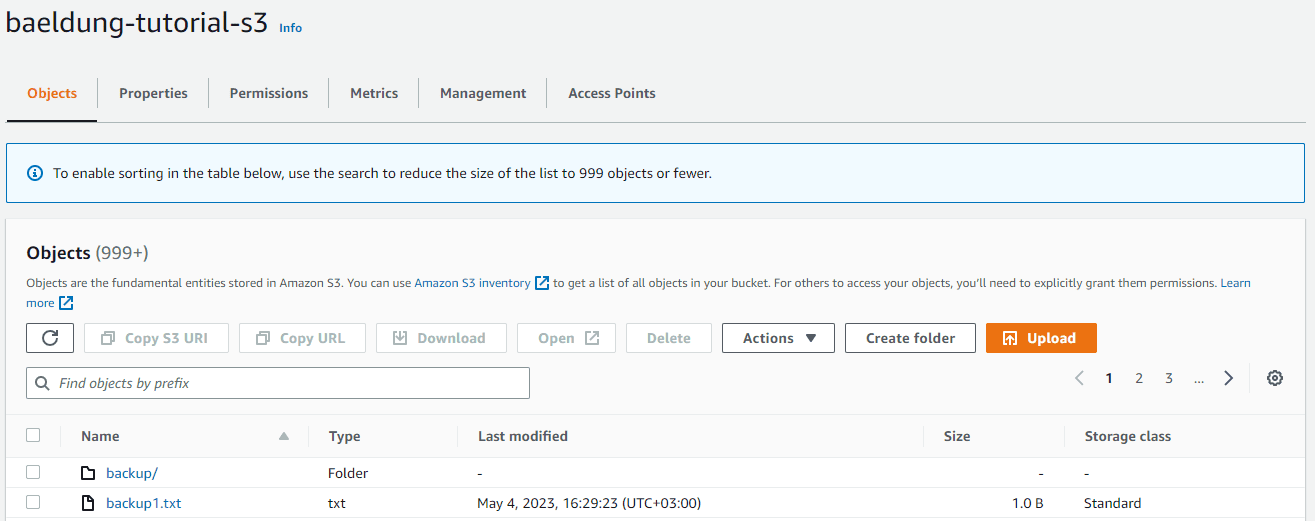
Task: Open the Info link next to bucket name
Action: 290,28
